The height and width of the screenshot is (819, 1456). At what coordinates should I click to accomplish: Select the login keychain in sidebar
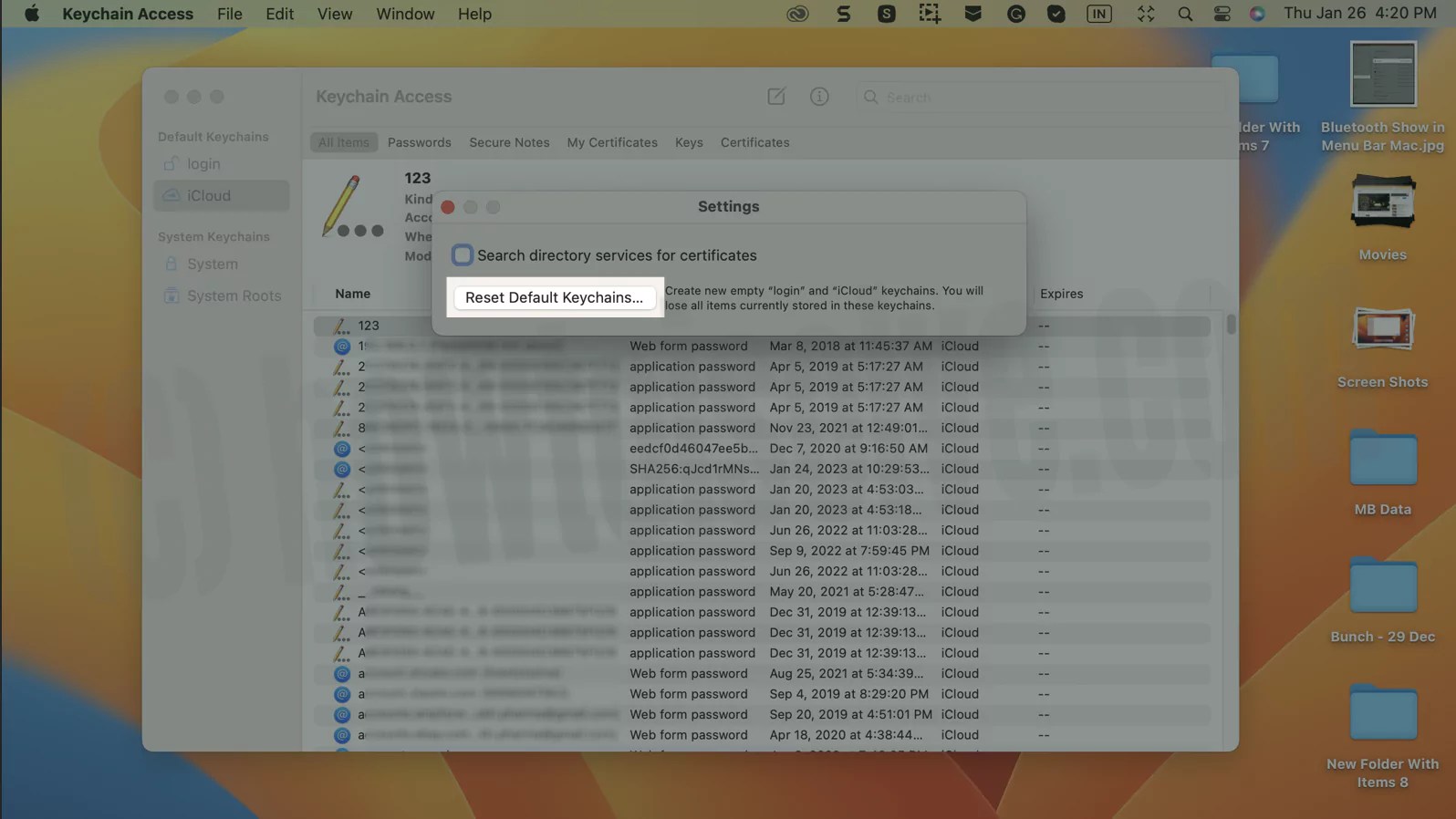pos(222,164)
